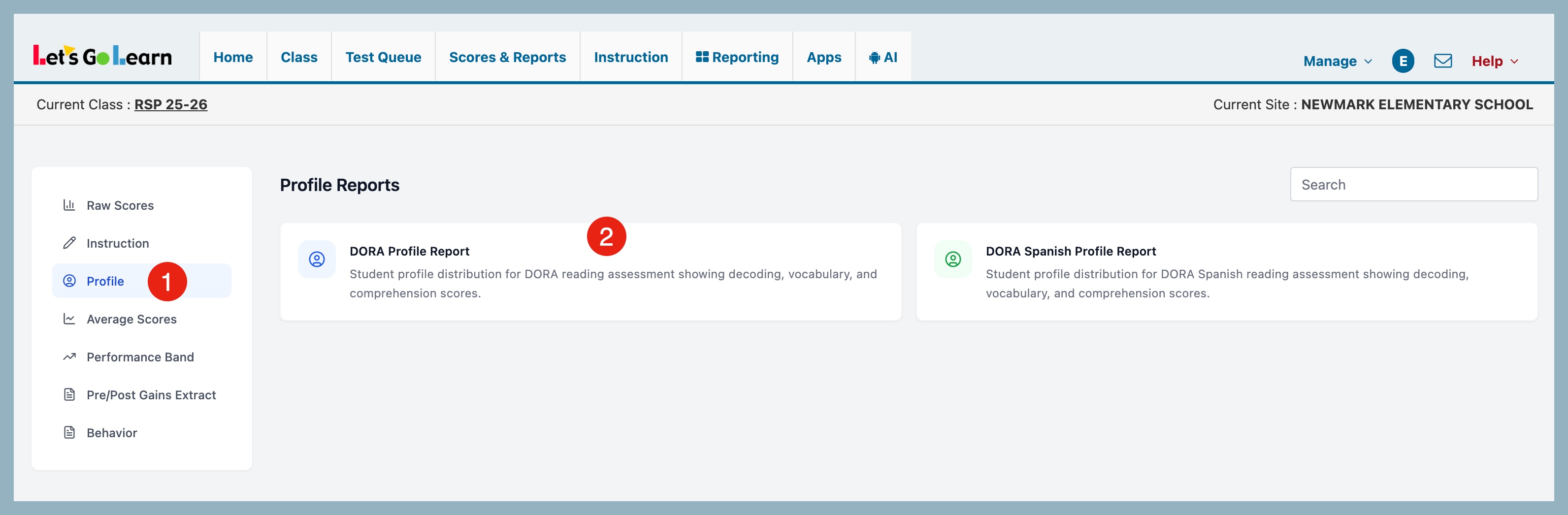Open the mail envelope icon
The width and height of the screenshot is (1568, 515).
[x=1442, y=61]
